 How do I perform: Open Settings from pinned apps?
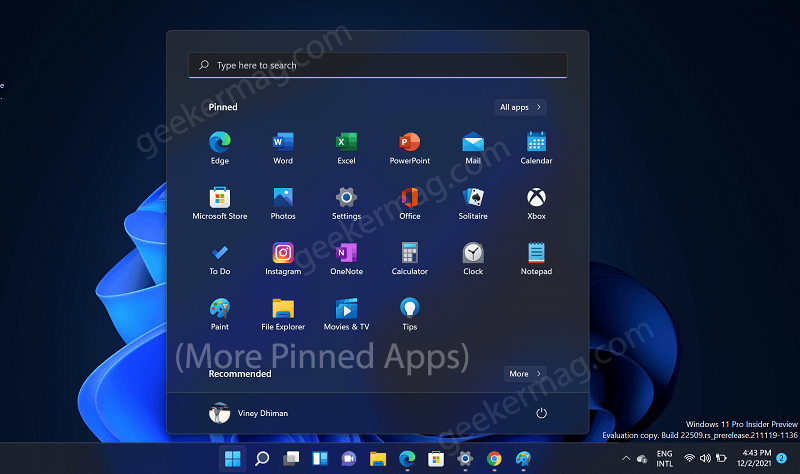[x=346, y=203]
